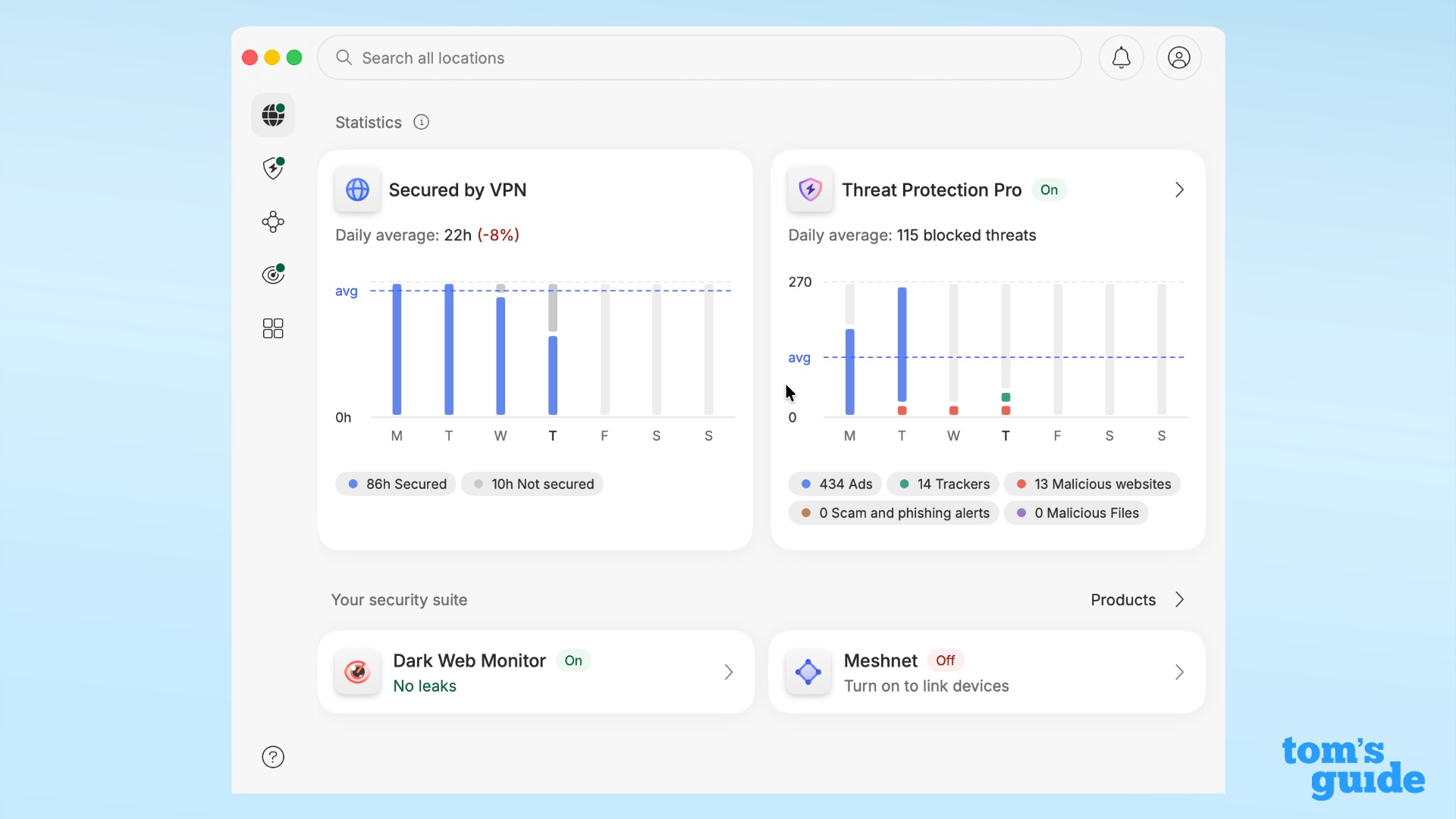Viewport: 1456px width, 819px height.
Task: Expand Threat Protection Pro chevron arrow
Action: click(x=1179, y=190)
